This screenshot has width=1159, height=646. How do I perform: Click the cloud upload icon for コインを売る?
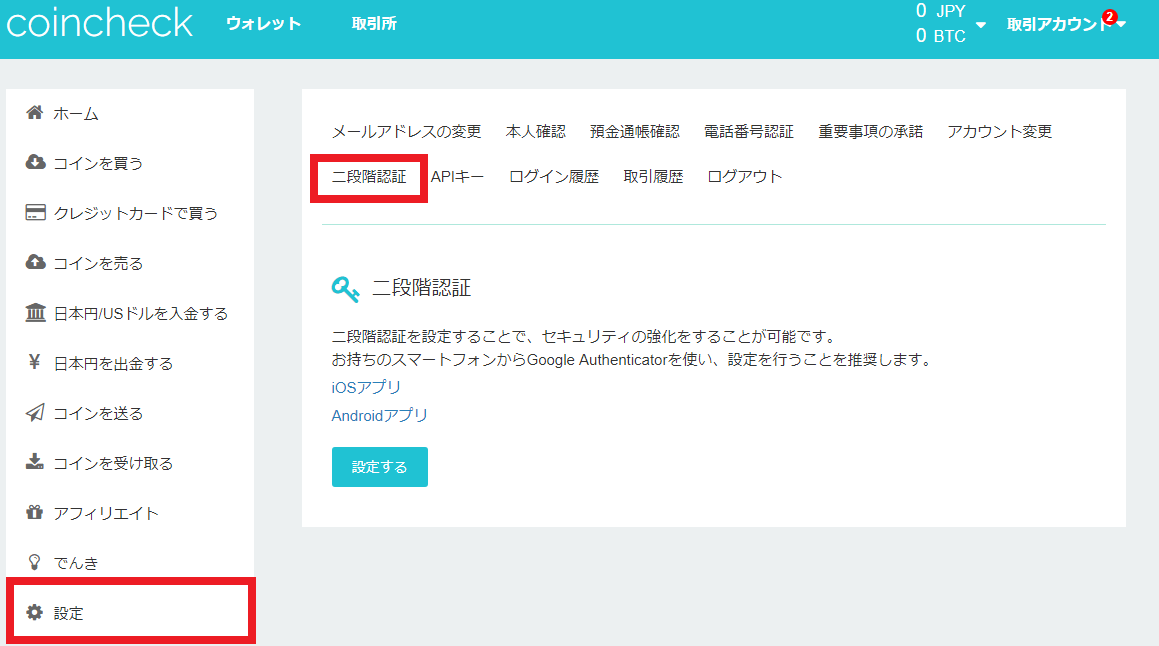(x=35, y=262)
